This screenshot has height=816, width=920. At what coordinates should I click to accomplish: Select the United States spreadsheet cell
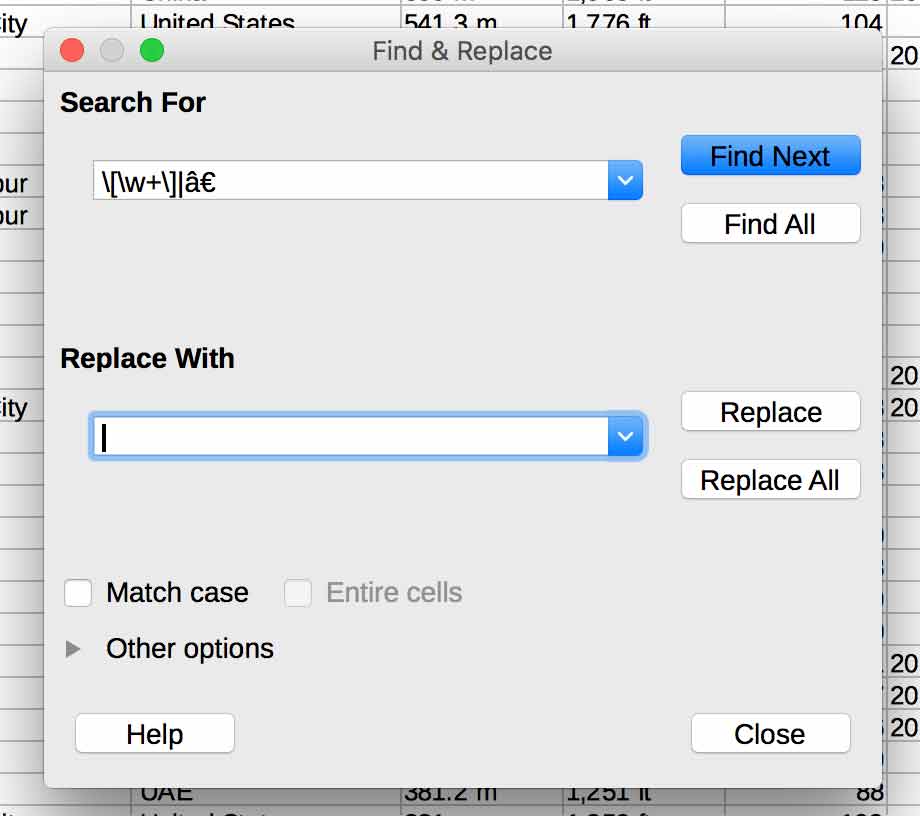coord(265,18)
